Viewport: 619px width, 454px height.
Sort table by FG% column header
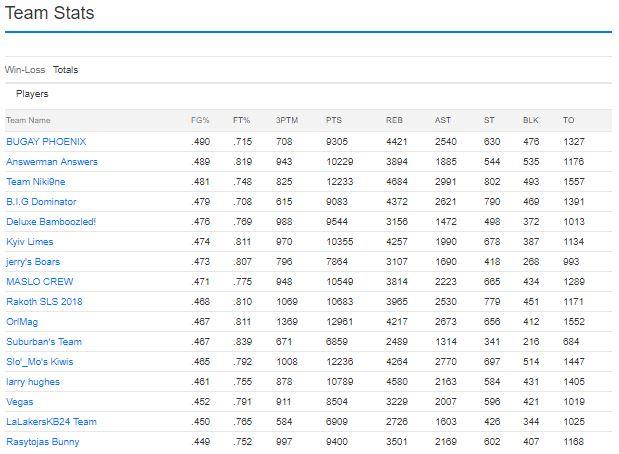point(200,120)
